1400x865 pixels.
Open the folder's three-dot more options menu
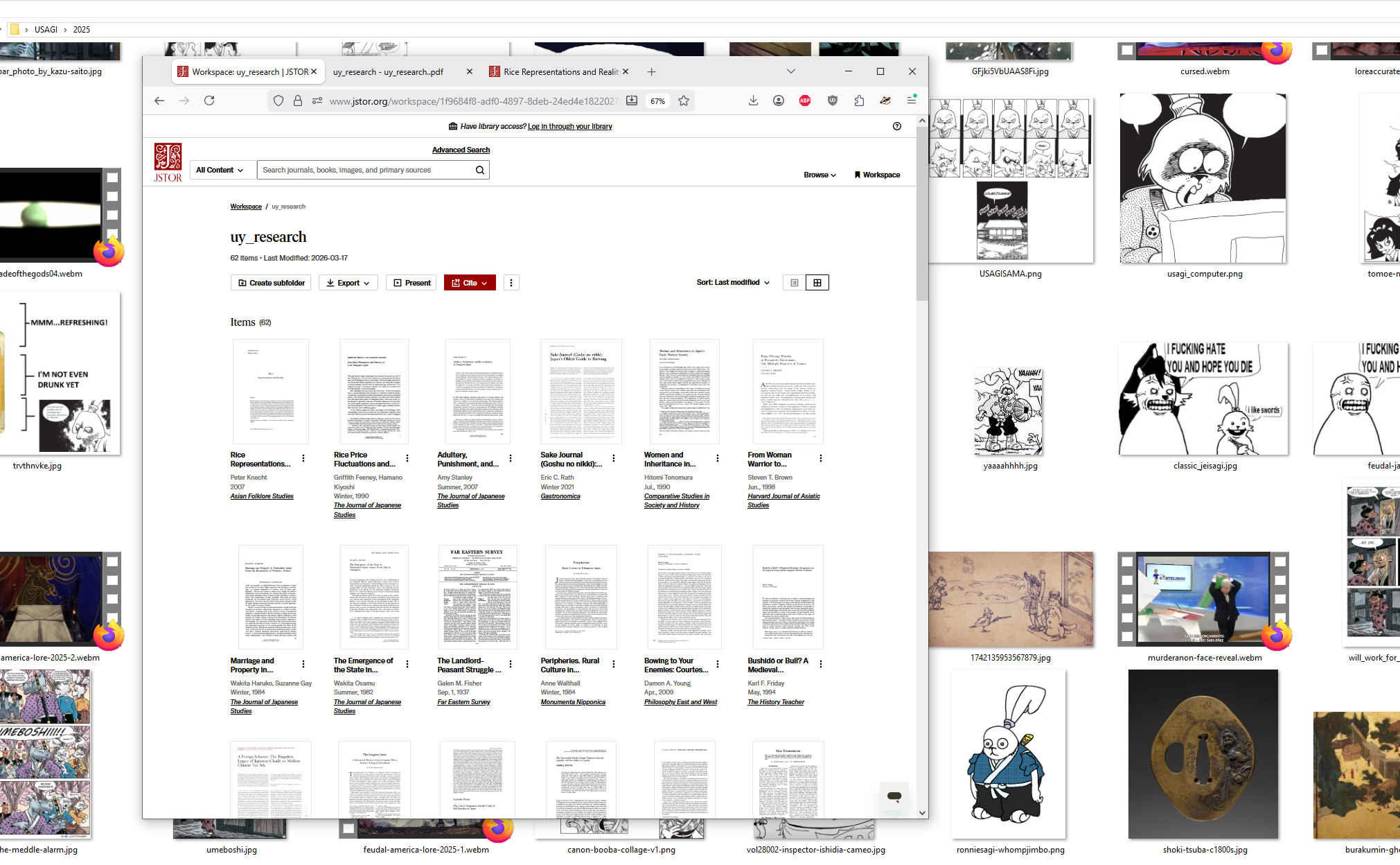point(511,283)
